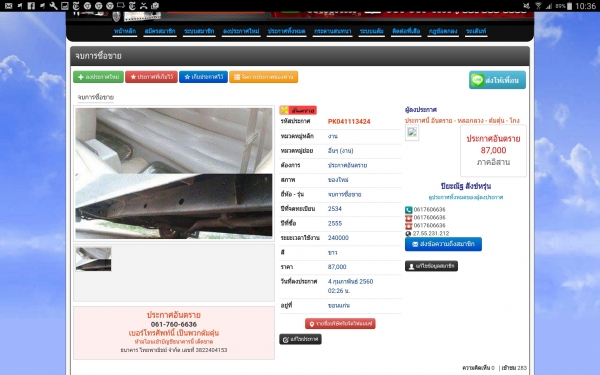Viewport: 600px width, 375px height.
Task: Click the red star button
Action: [x=151, y=77]
